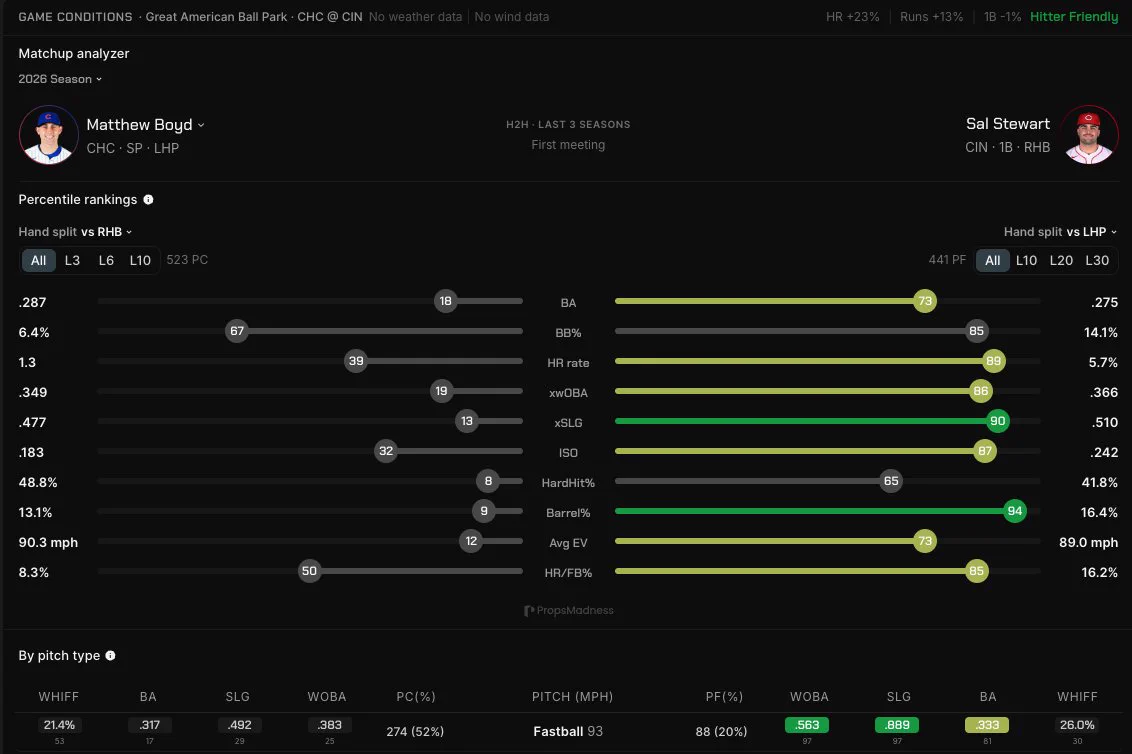Screen dimensions: 1132x754
Task: Change the pitcher hand split vs RHB
Action: point(75,232)
